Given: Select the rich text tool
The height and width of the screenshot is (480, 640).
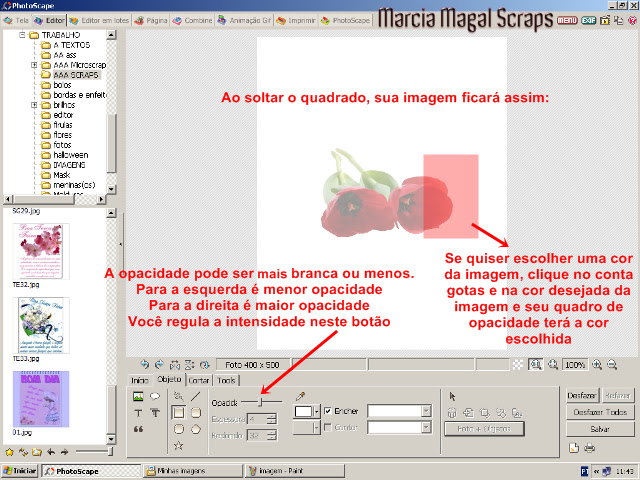Looking at the screenshot, I should [x=155, y=413].
